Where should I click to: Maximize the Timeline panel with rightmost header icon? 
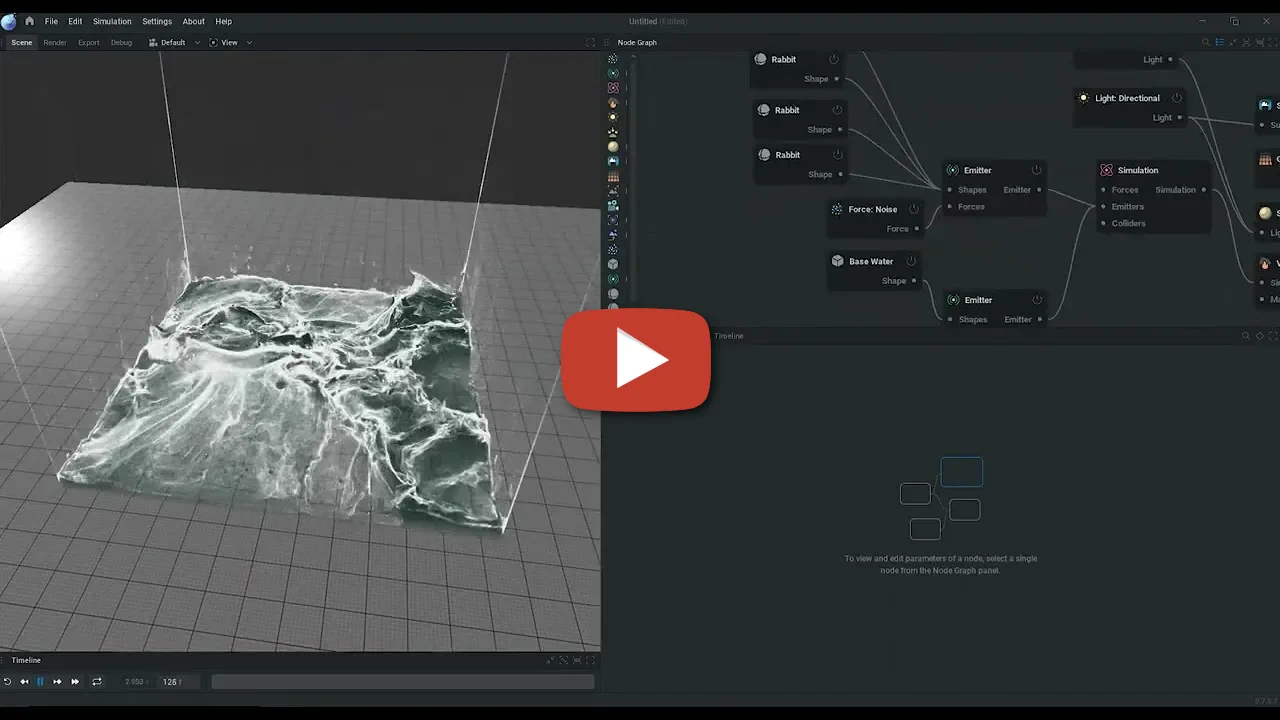point(591,660)
